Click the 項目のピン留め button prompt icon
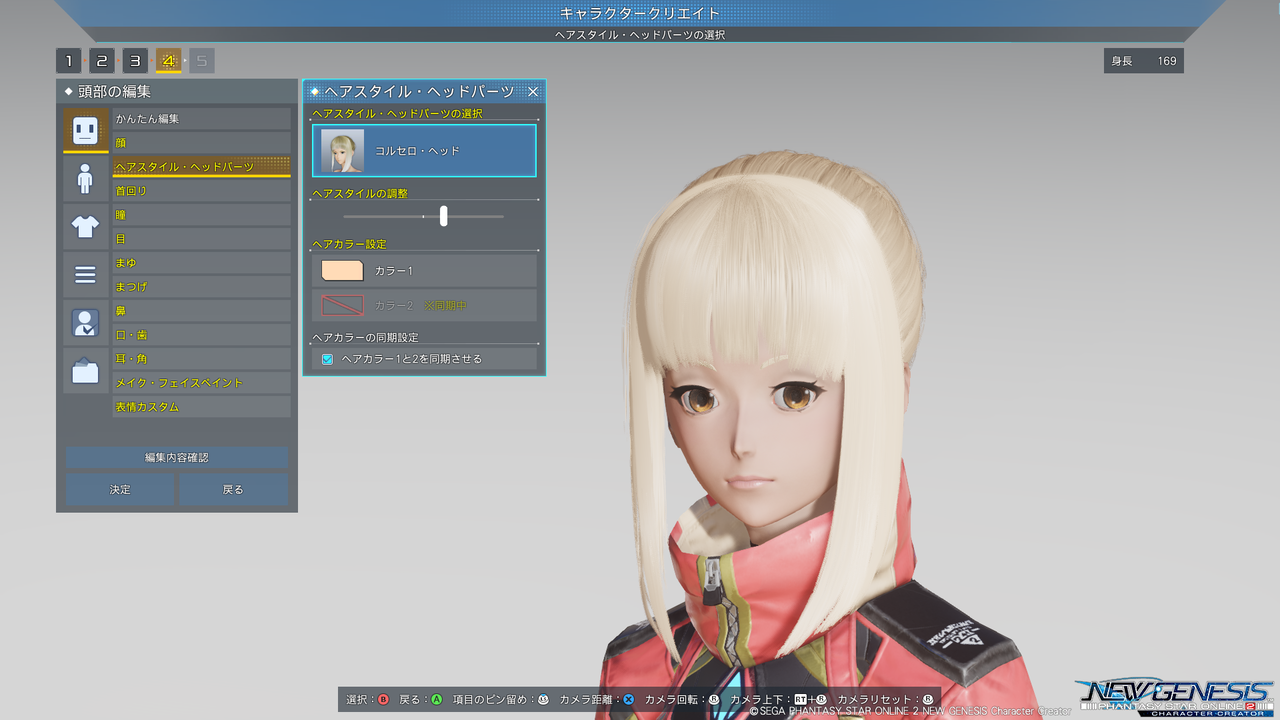This screenshot has width=1280, height=720. tap(544, 699)
